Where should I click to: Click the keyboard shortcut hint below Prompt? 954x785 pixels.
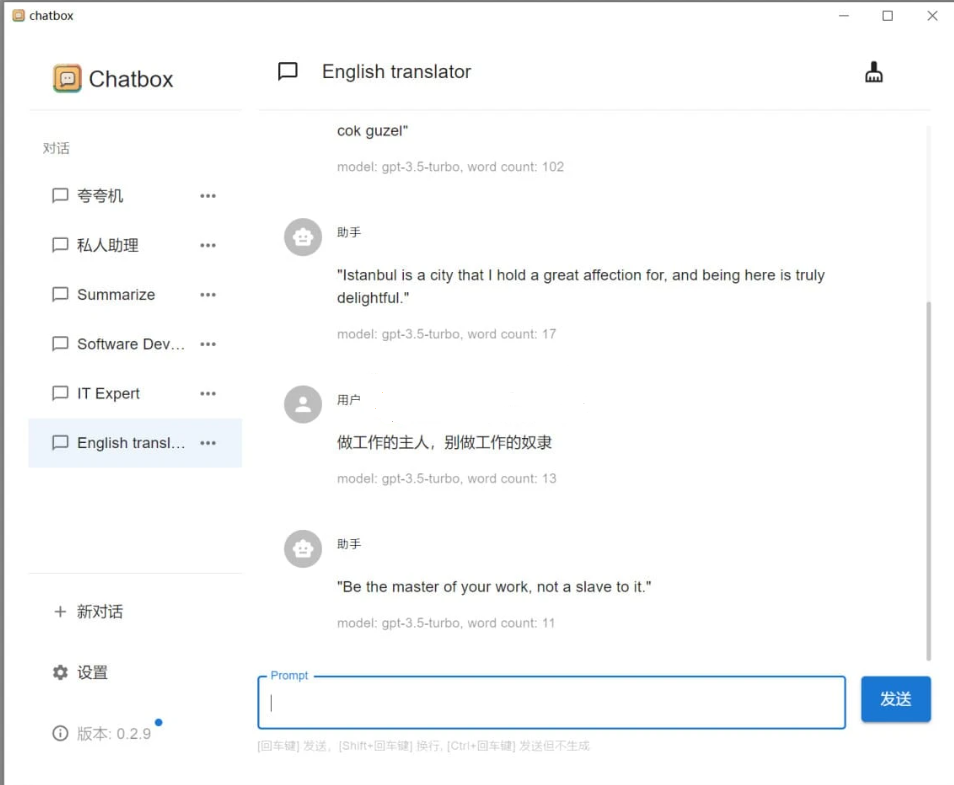tap(423, 746)
